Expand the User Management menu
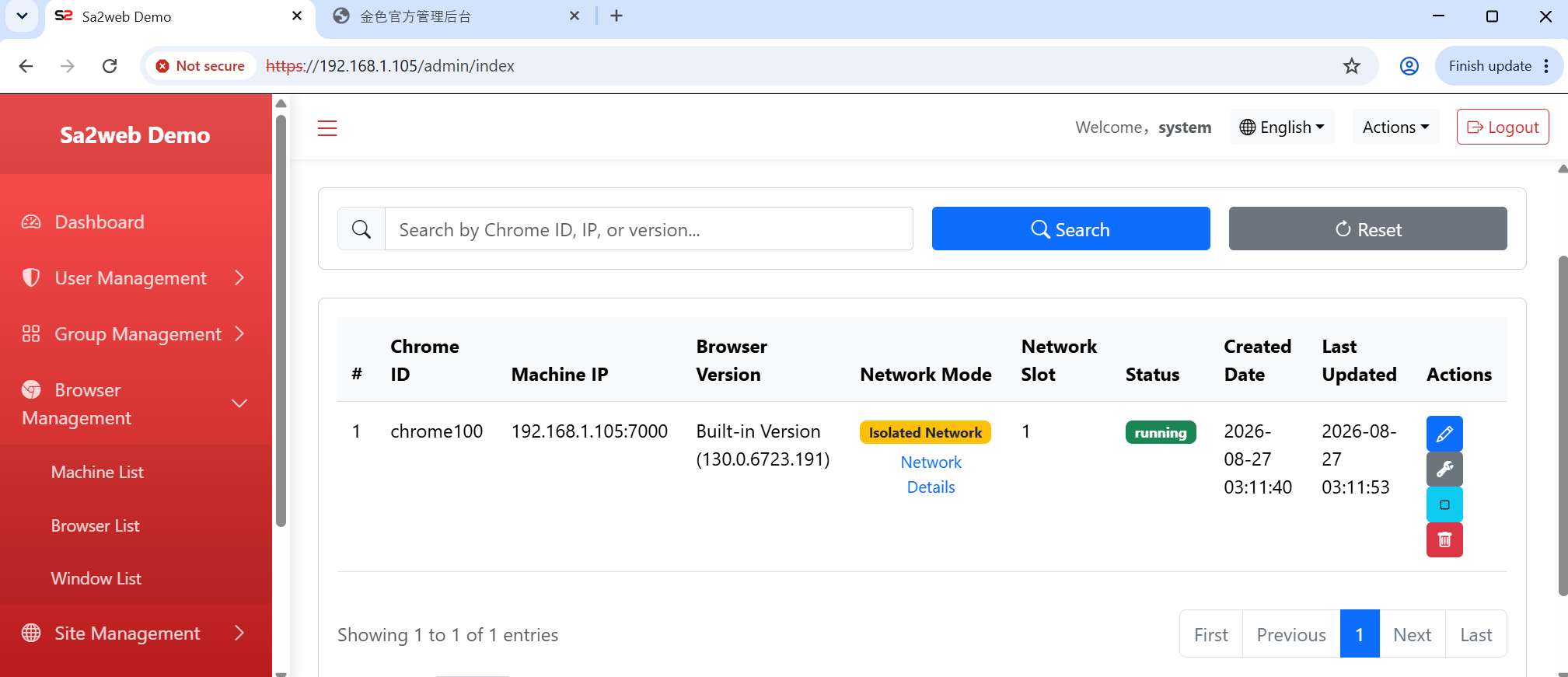This screenshot has width=1568, height=677. click(136, 278)
